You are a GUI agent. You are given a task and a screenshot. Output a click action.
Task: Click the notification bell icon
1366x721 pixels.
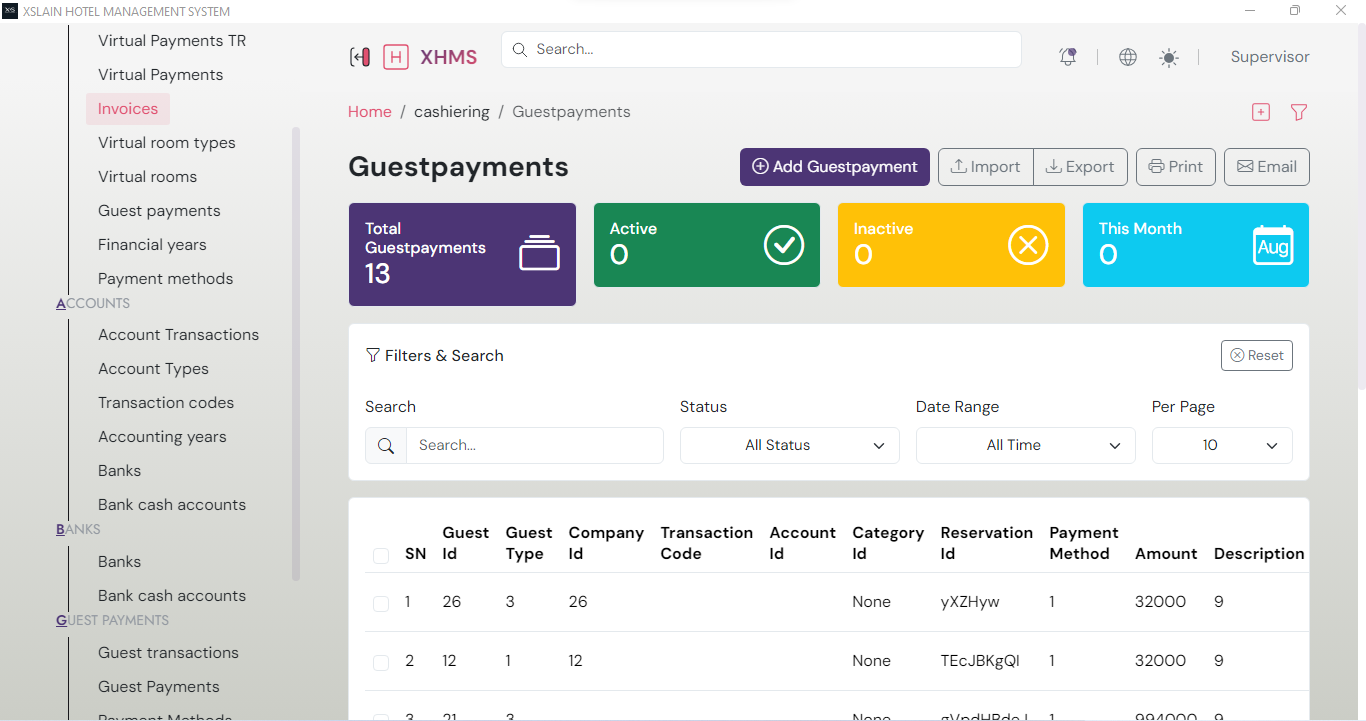tap(1068, 57)
